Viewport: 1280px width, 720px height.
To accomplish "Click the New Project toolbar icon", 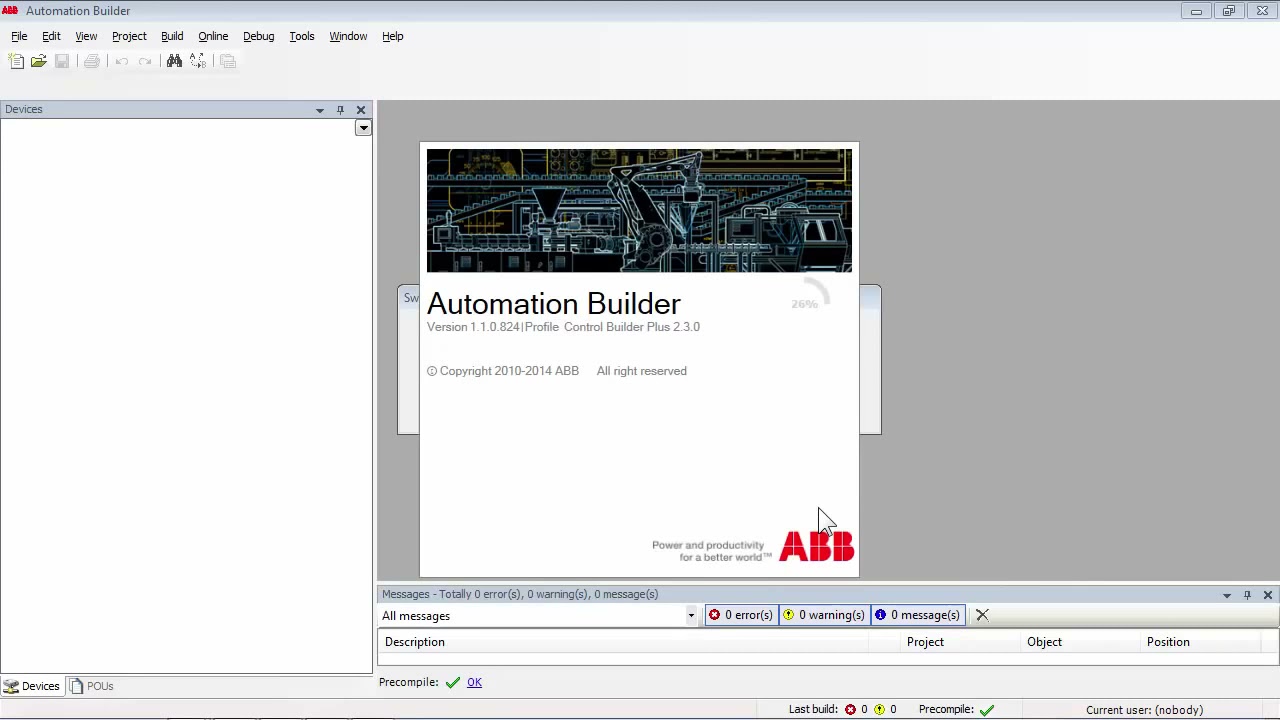I will [16, 61].
